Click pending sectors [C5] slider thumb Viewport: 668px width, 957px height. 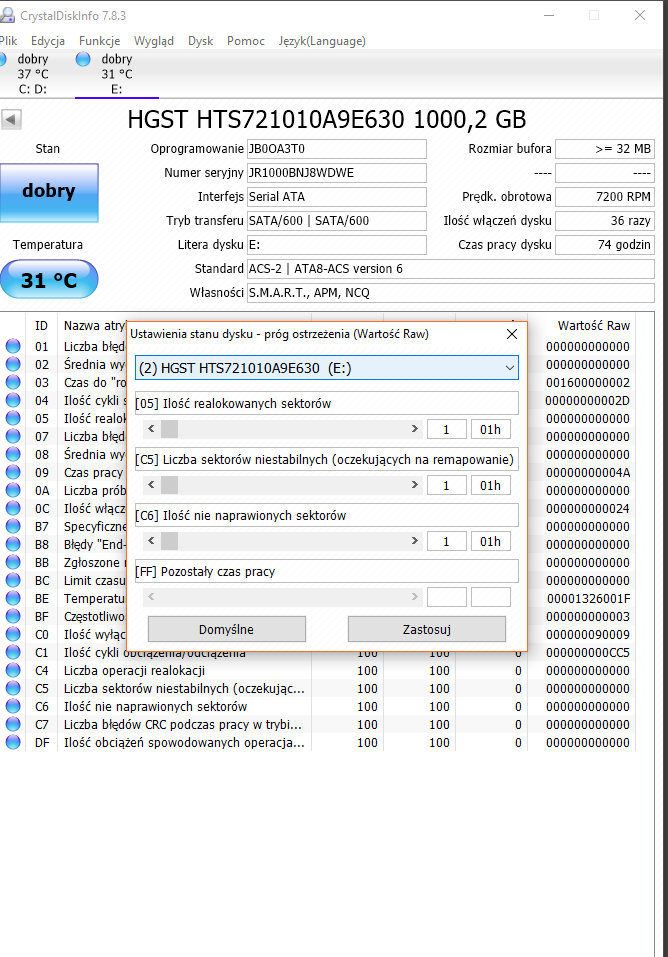(169, 485)
